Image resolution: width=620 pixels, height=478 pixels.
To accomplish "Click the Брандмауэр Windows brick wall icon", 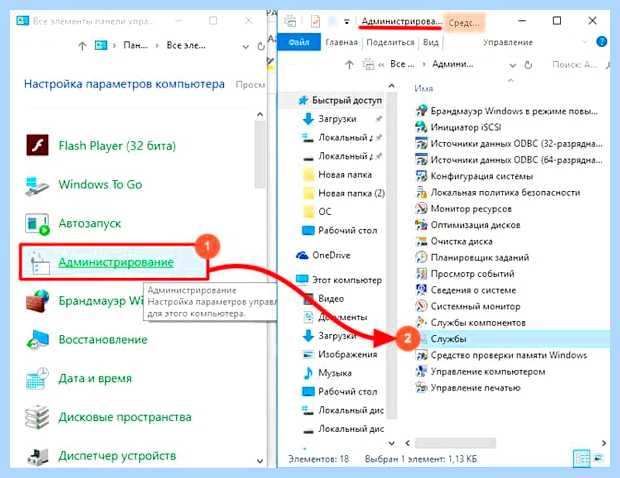I will (37, 301).
